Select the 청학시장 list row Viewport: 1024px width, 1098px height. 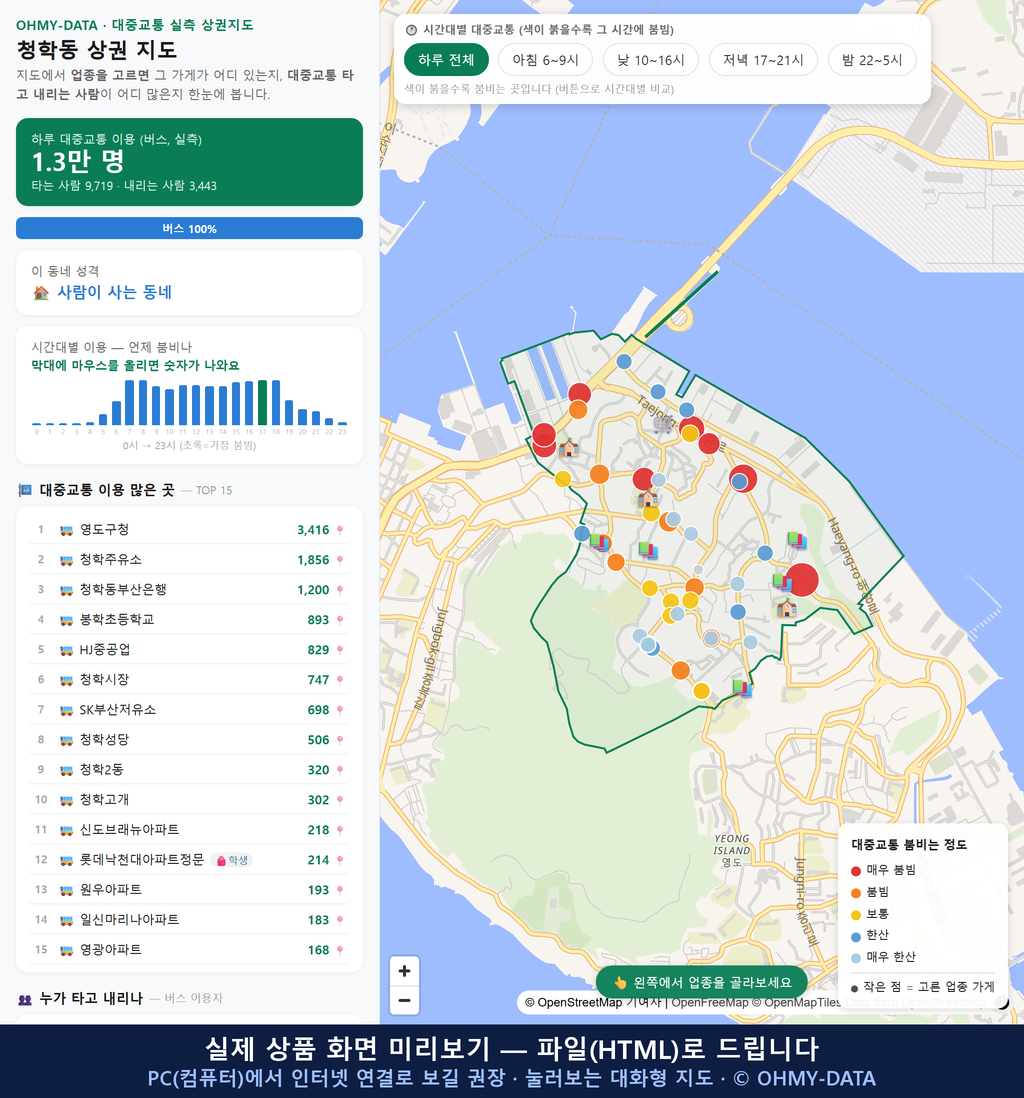(189, 680)
